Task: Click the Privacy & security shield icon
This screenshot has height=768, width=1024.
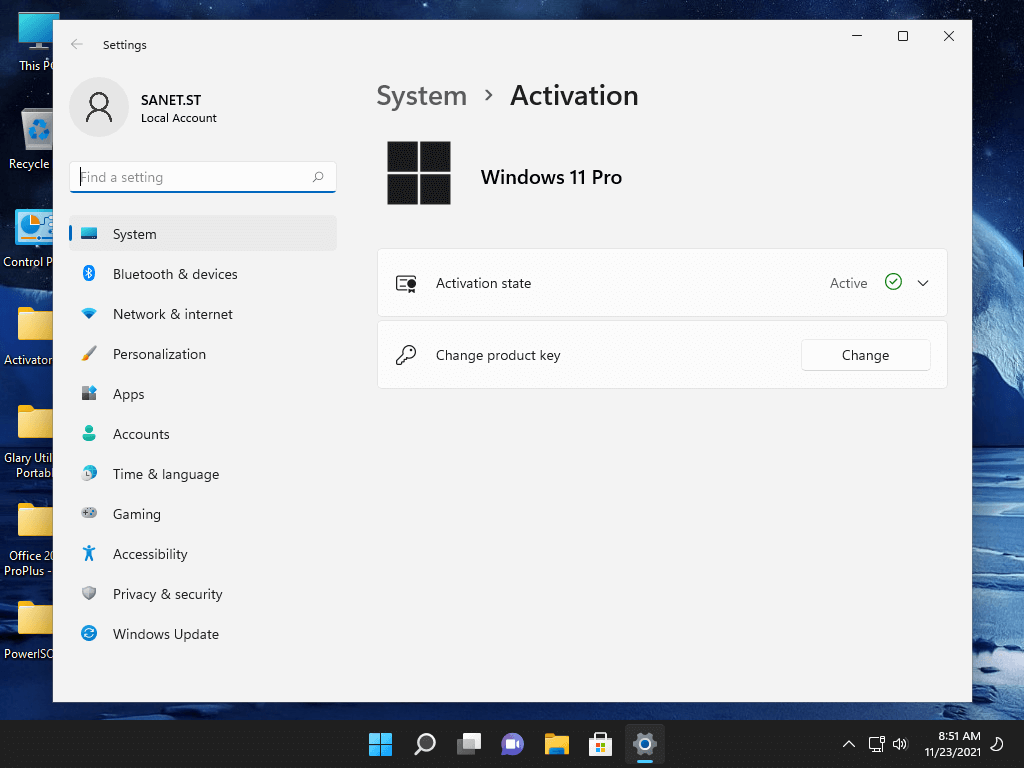Action: pos(89,594)
